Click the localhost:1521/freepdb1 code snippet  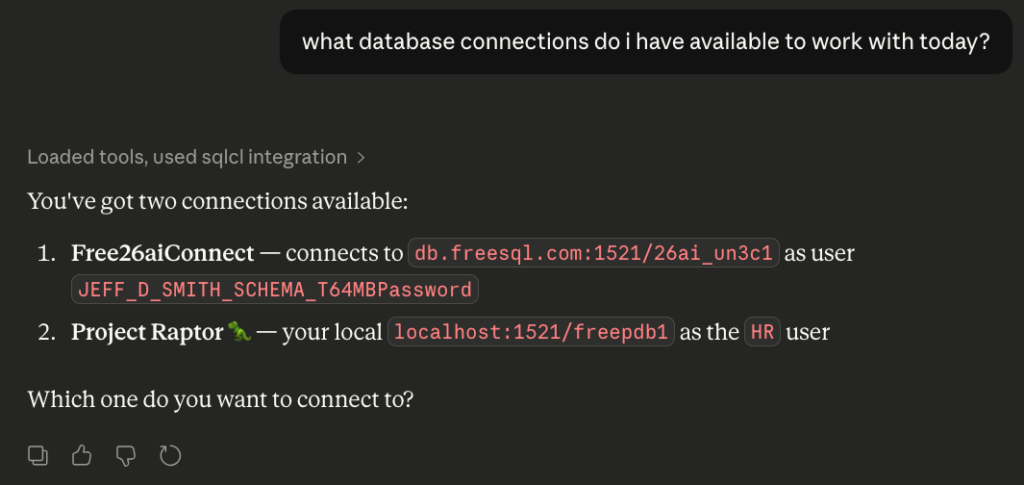coord(533,332)
